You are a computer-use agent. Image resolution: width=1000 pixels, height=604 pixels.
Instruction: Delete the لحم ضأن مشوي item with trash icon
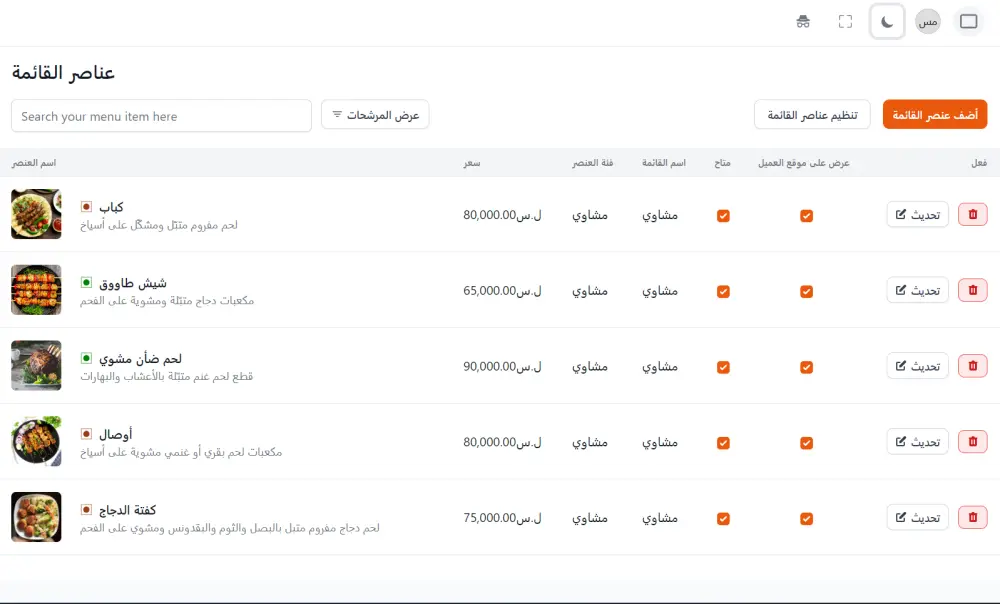point(971,365)
